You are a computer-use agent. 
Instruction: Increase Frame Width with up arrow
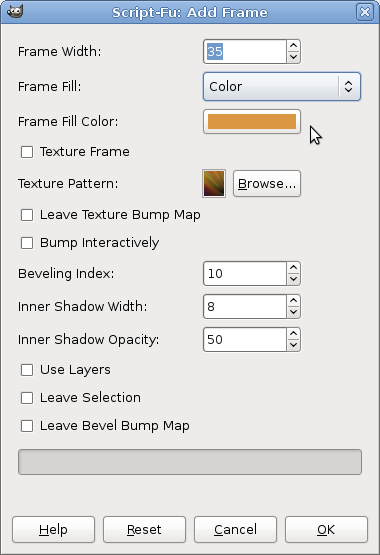[293, 46]
